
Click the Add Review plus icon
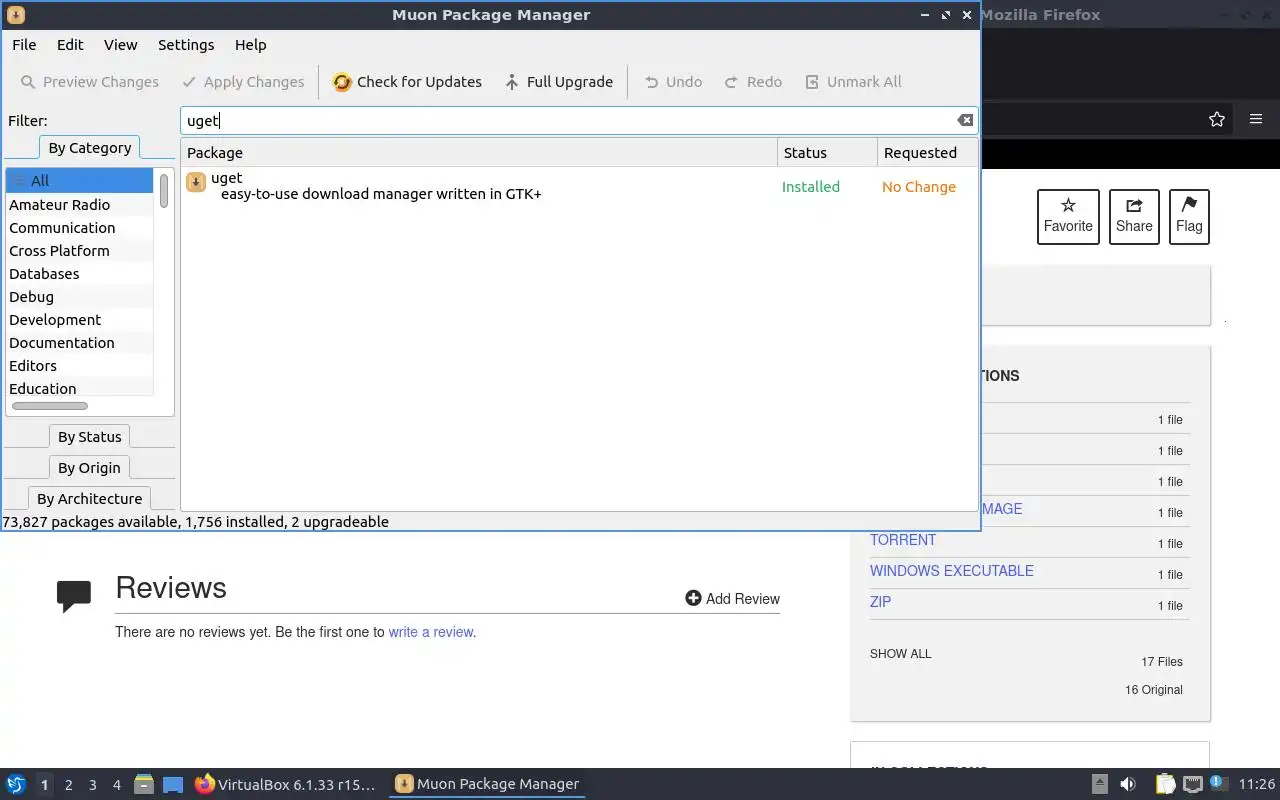(x=693, y=598)
